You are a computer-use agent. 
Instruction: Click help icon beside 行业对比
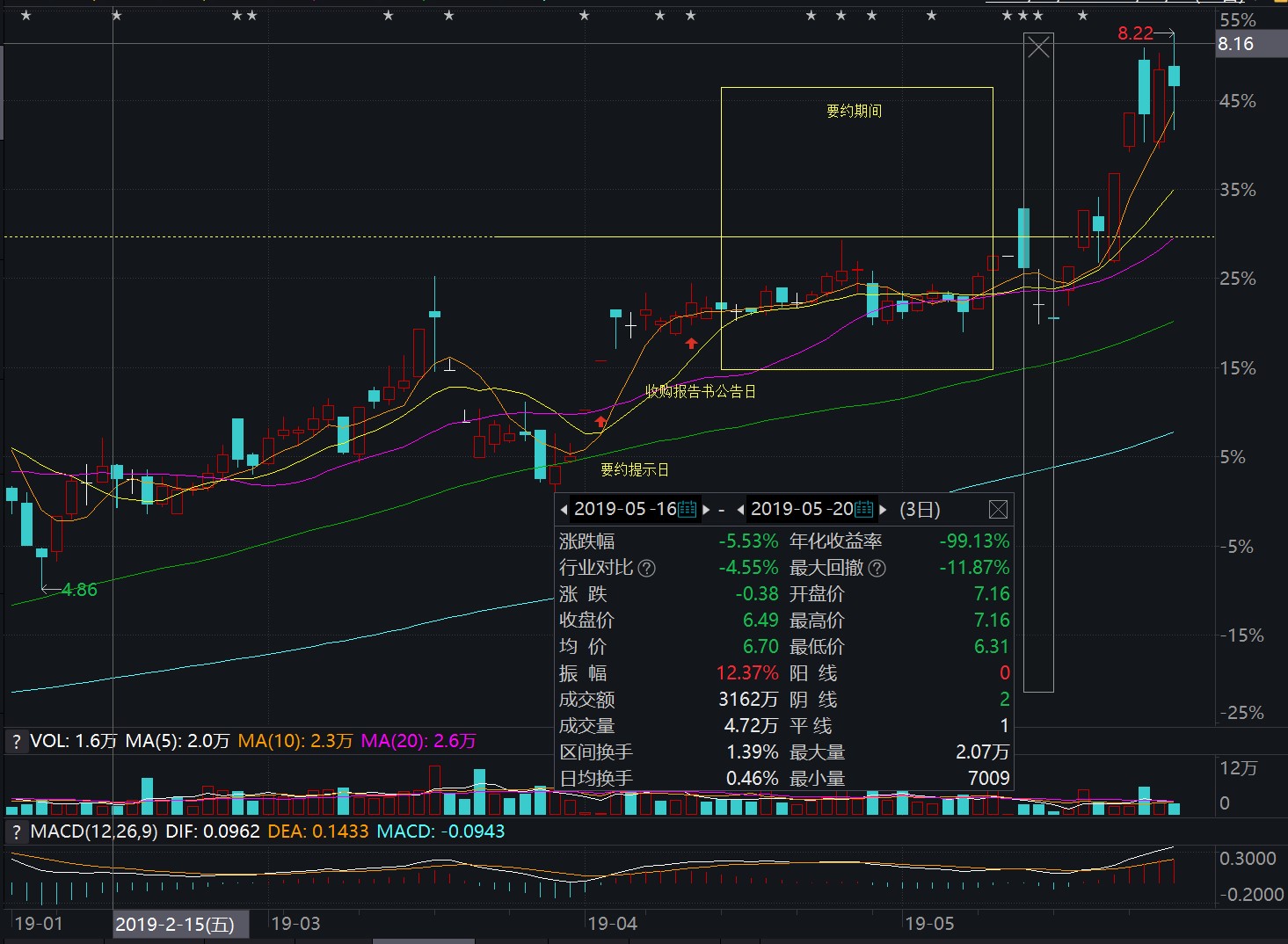pos(646,568)
